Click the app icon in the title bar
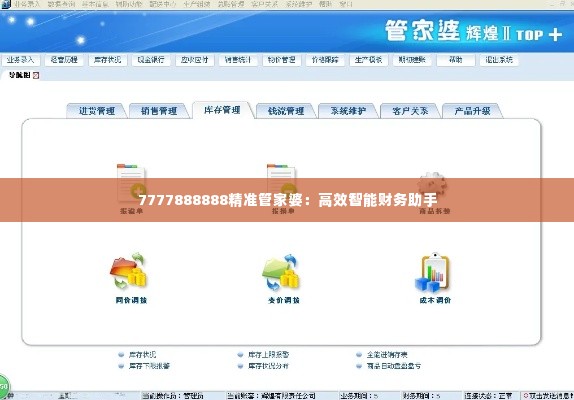The image size is (574, 400). (5, 4)
